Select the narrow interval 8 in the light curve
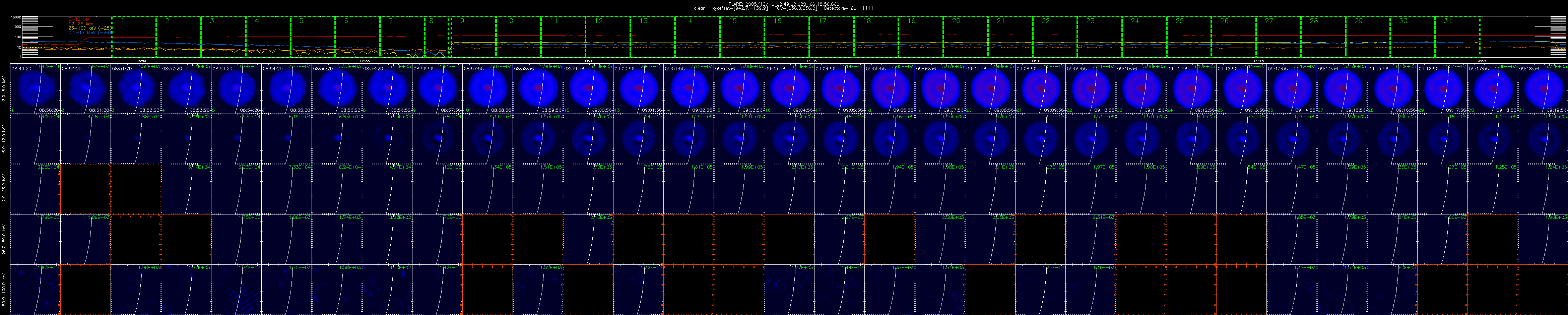The width and height of the screenshot is (1568, 315). pyautogui.click(x=437, y=37)
